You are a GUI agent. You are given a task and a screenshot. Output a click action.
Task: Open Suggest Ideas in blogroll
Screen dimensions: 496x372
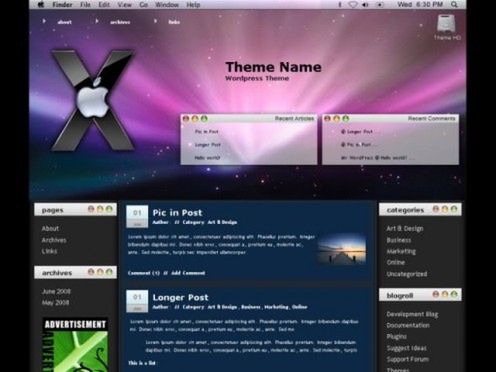pos(407,348)
